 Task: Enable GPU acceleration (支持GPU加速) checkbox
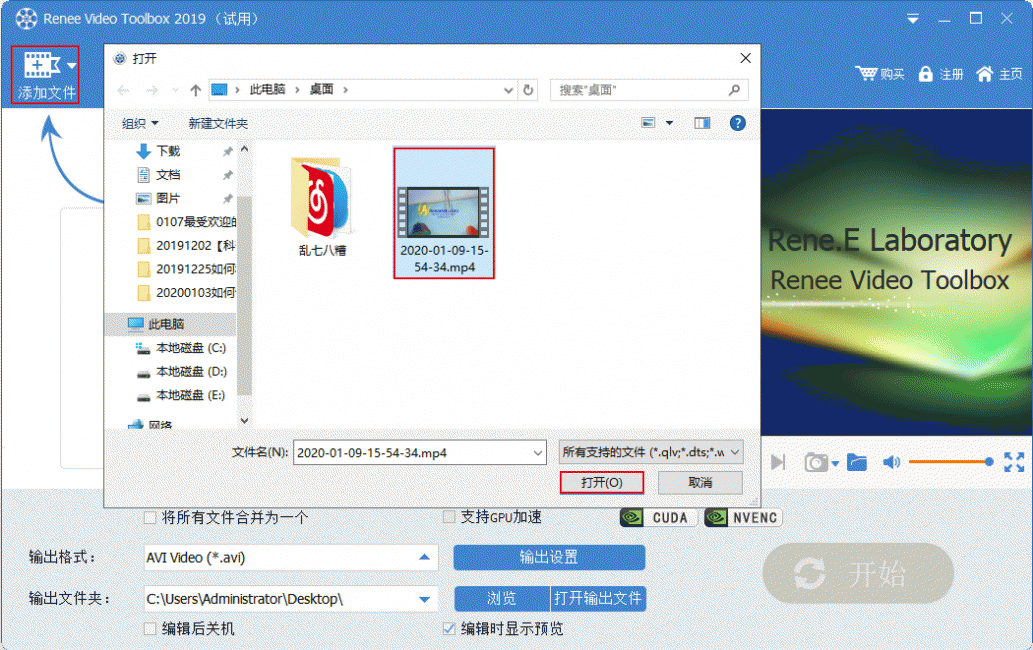point(449,517)
